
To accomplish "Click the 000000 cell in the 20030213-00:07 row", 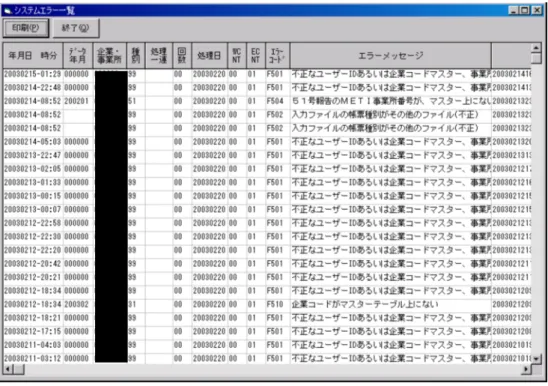I will tap(78, 209).
